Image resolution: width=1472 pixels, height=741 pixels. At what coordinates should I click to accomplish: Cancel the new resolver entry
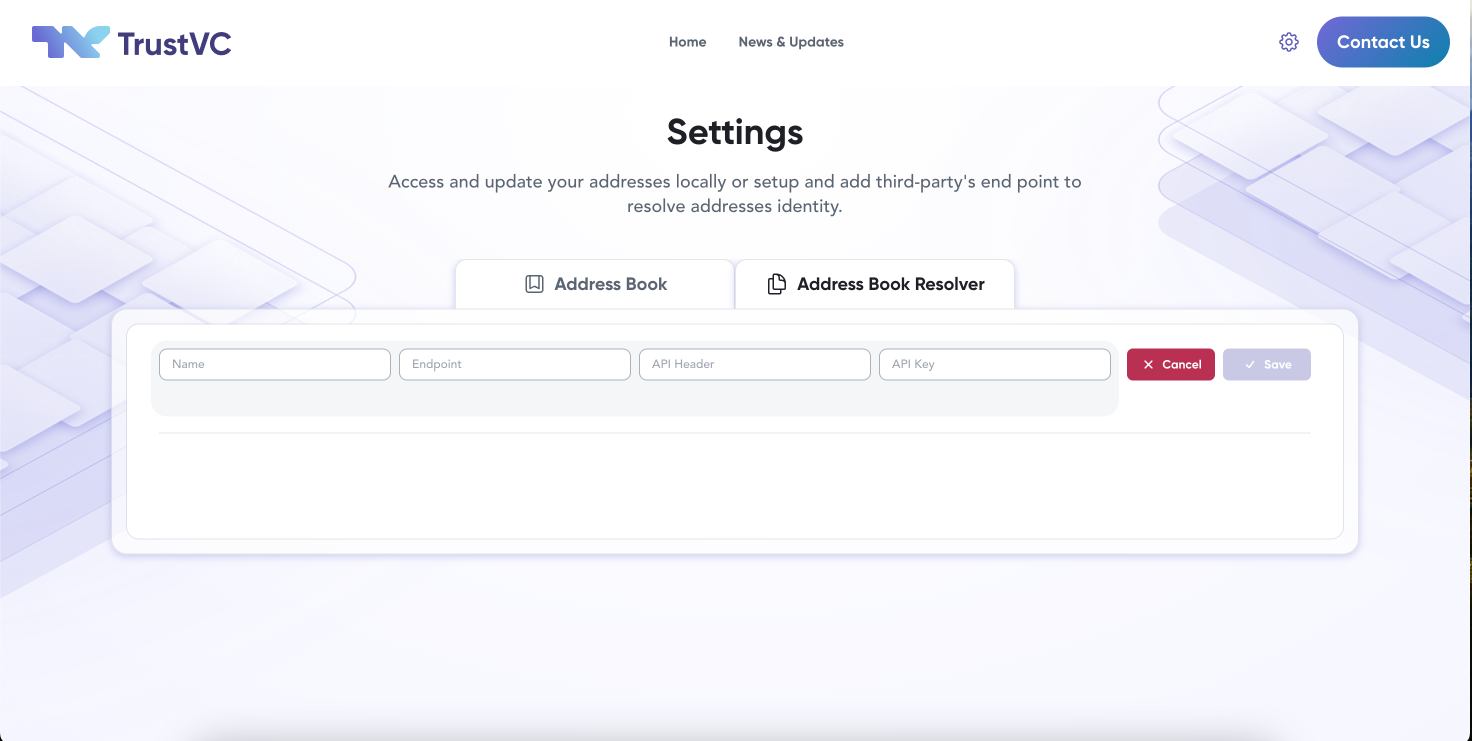(x=1171, y=365)
